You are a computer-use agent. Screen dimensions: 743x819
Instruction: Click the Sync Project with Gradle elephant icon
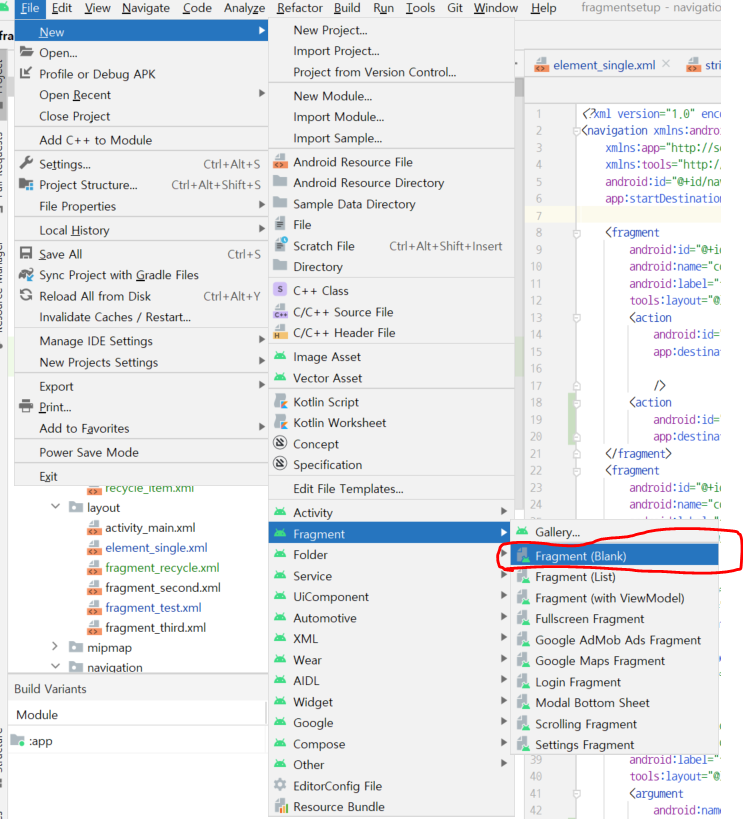[26, 274]
